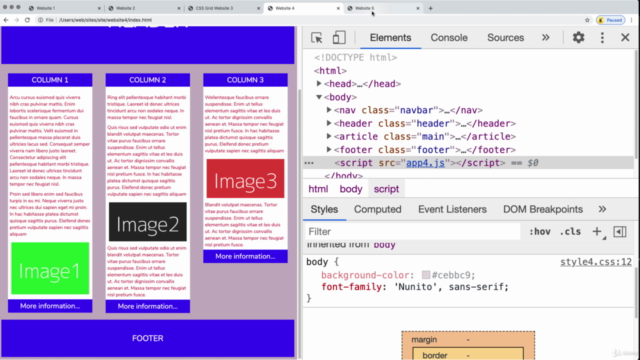640x360 pixels.
Task: Toggle the .cls class editor button
Action: (570, 231)
